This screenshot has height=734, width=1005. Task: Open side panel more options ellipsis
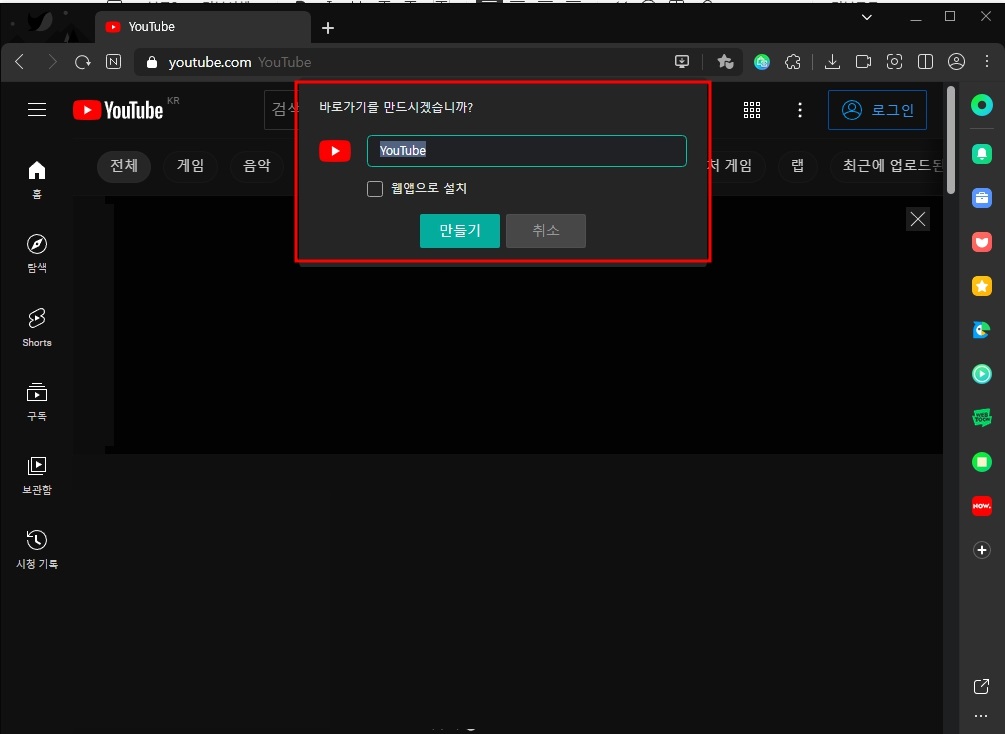pos(981,716)
